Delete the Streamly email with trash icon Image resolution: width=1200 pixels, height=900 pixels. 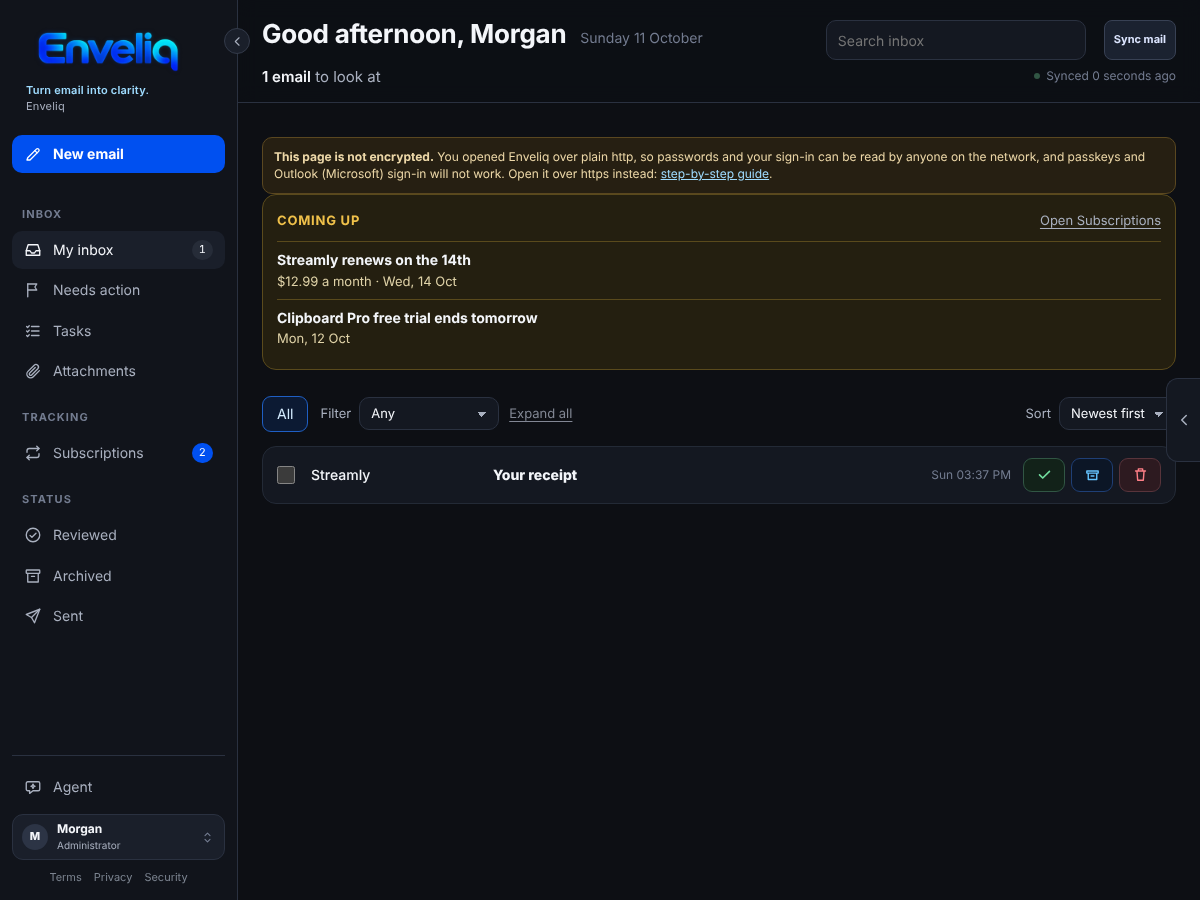pyautogui.click(x=1140, y=475)
